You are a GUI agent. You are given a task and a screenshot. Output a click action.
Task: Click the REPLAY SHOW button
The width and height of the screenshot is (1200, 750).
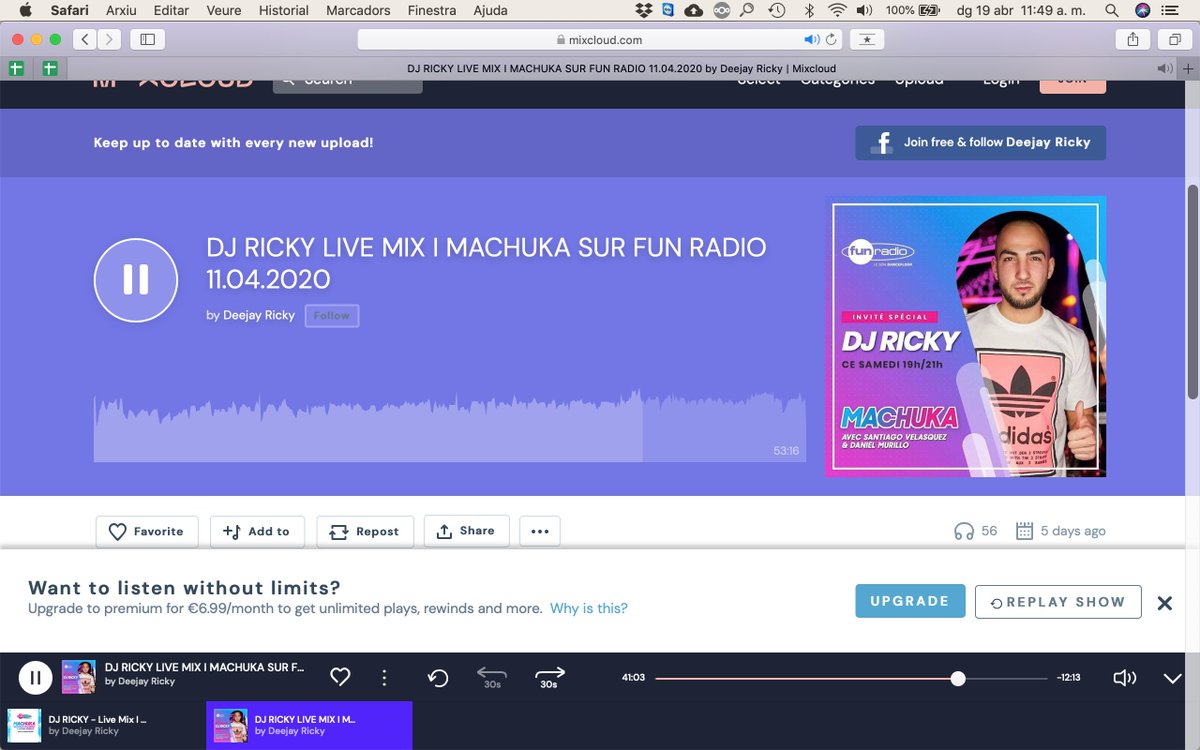[x=1058, y=601]
